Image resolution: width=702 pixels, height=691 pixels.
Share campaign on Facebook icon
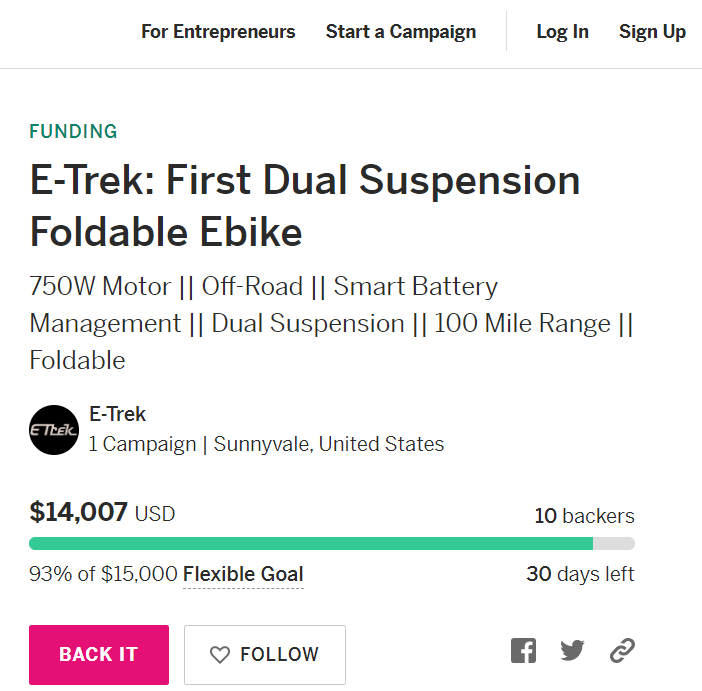click(523, 651)
